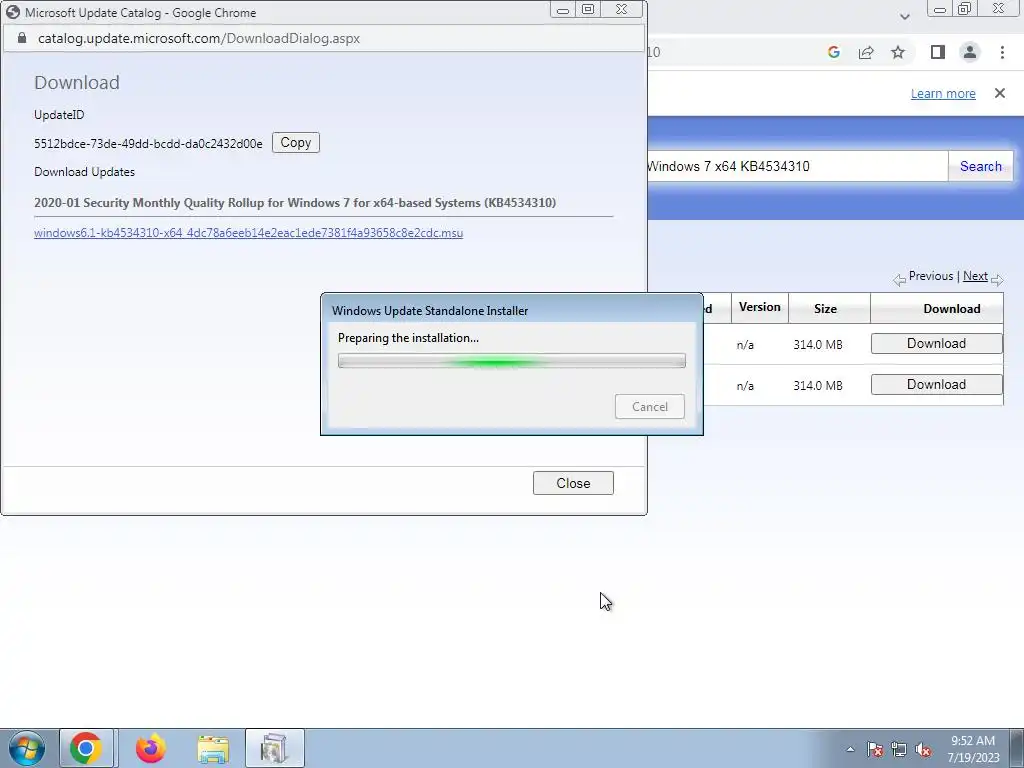Viewport: 1024px width, 768px height.
Task: Click the first row 314.0 MB size
Action: [x=818, y=345]
